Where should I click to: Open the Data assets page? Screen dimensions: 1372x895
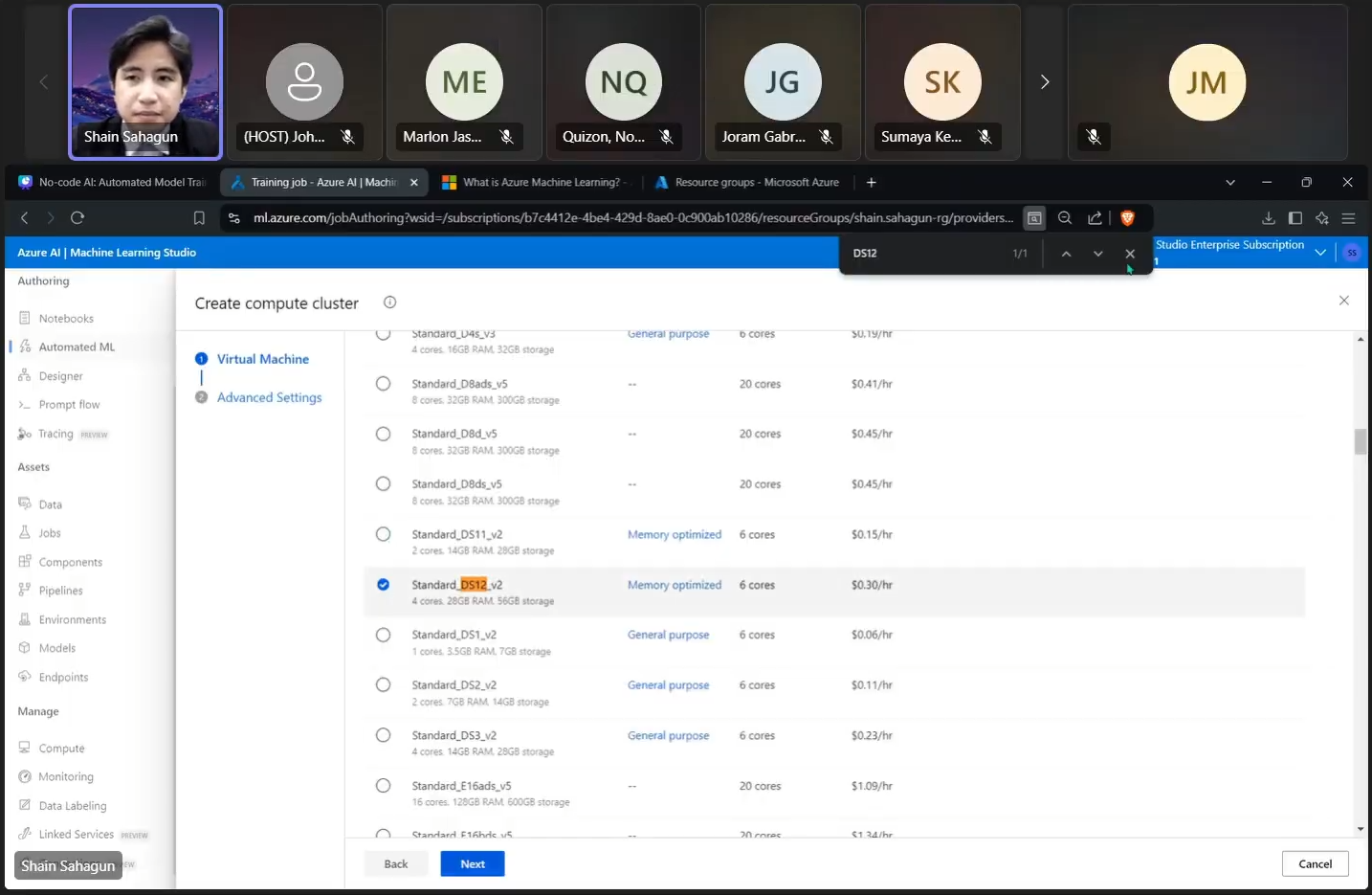point(50,504)
